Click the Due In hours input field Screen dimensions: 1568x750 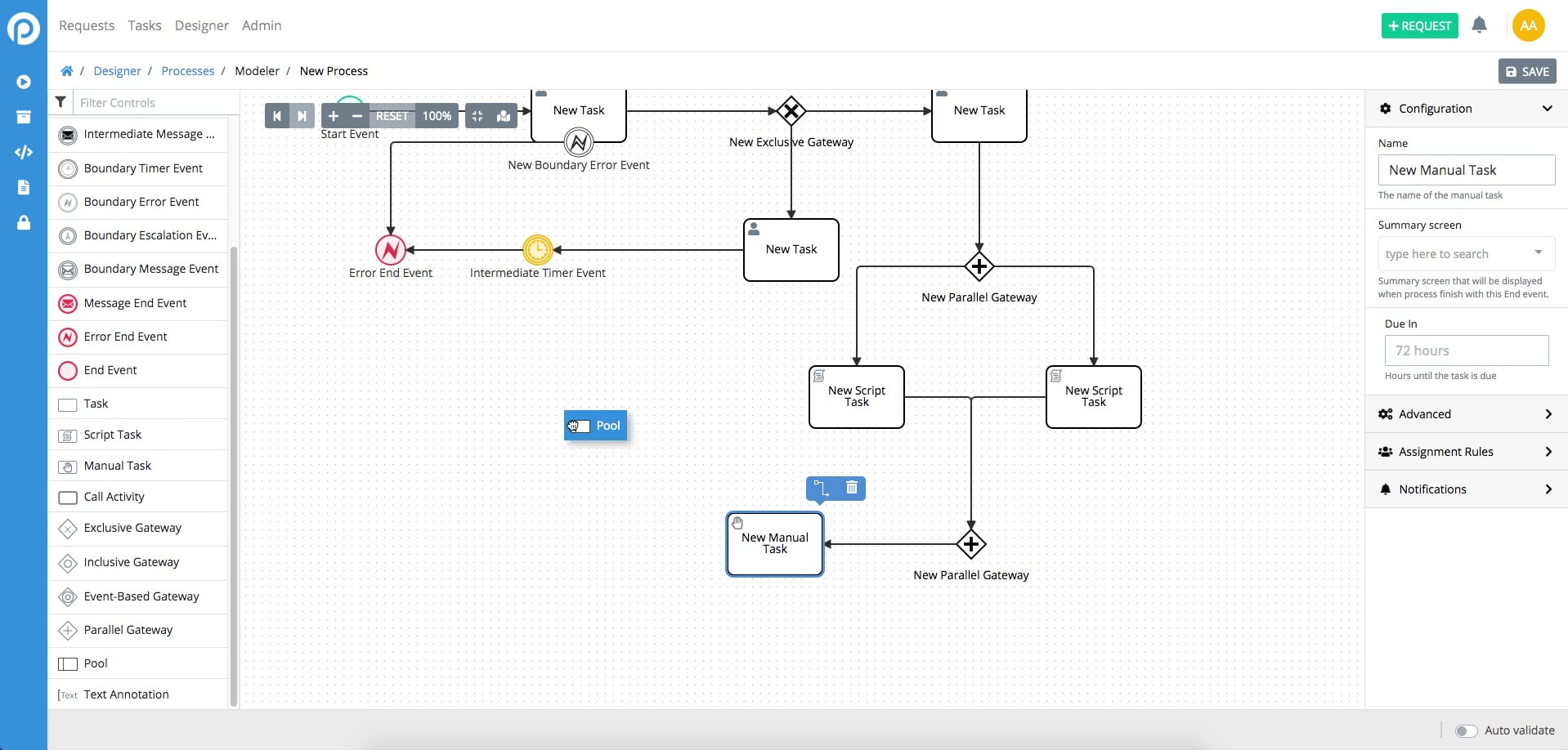[x=1466, y=350]
